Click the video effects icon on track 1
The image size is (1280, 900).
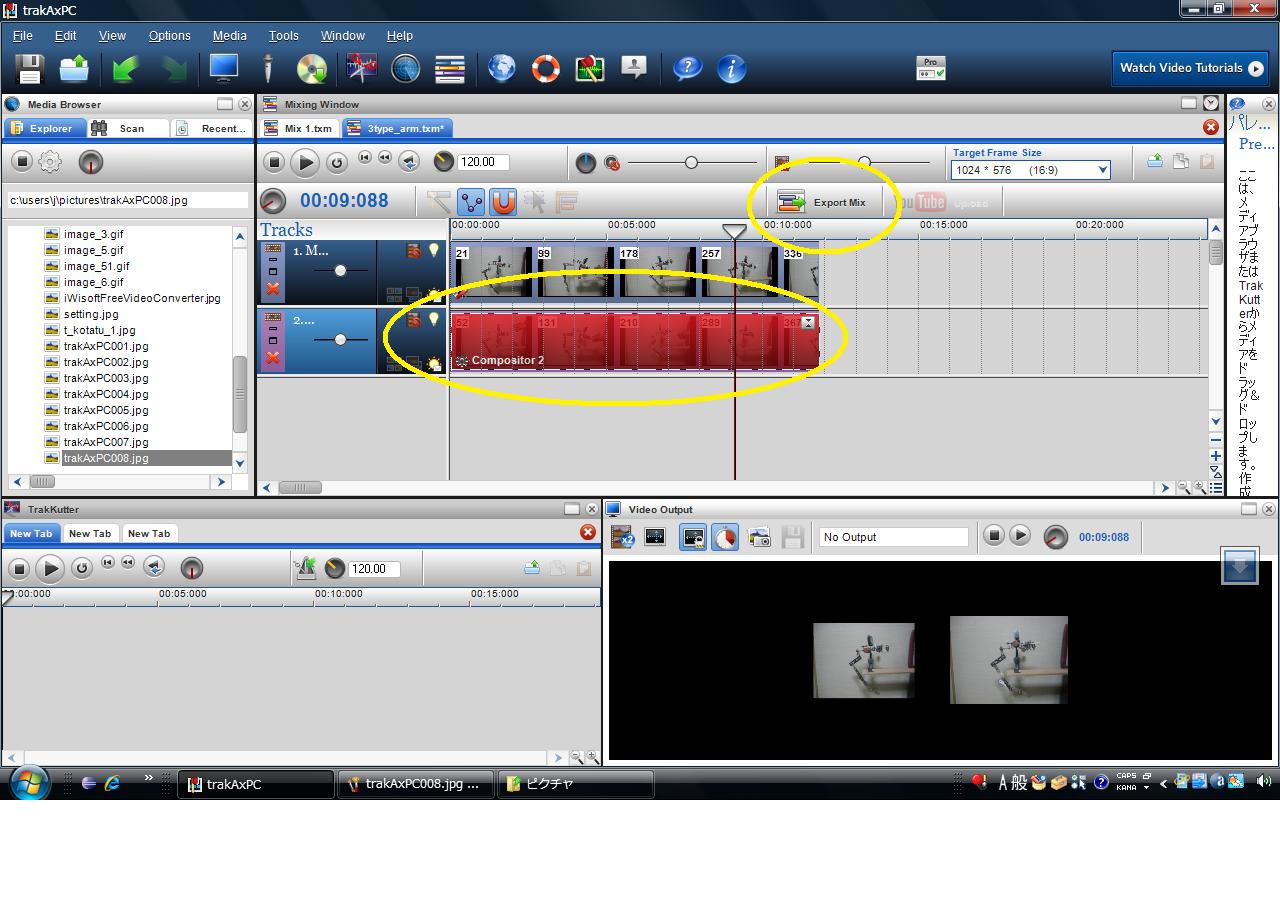point(413,251)
